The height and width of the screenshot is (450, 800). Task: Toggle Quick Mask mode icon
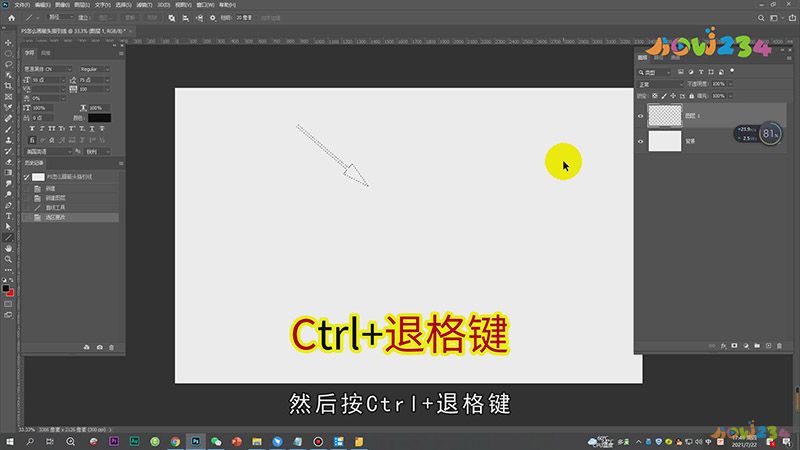(8, 304)
